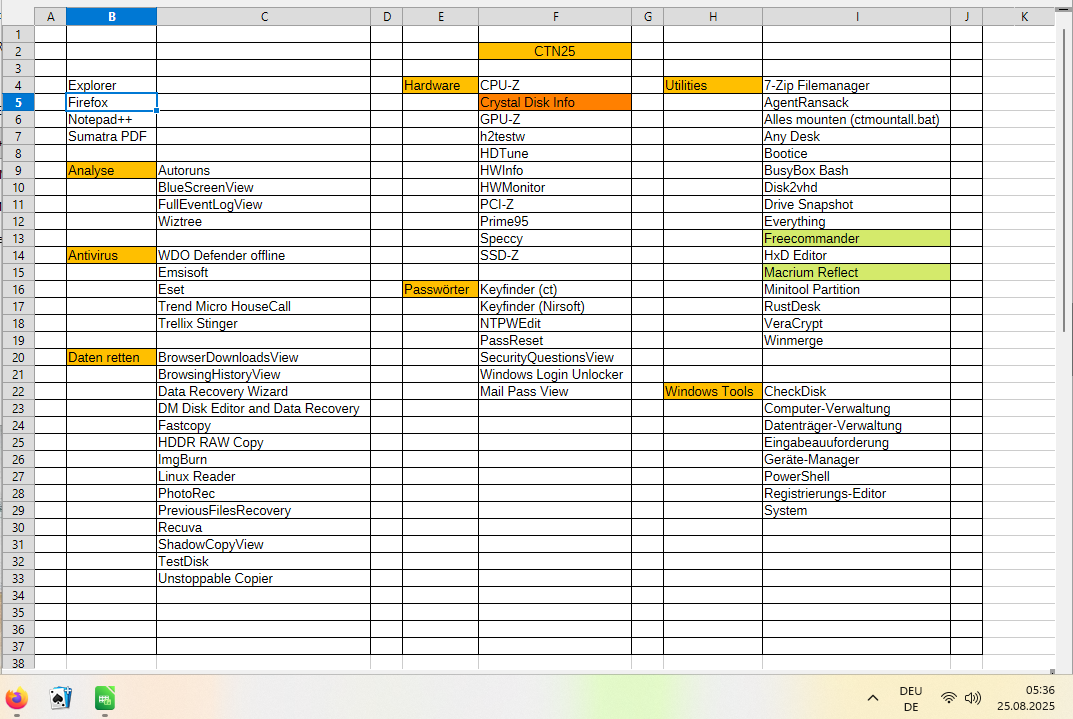Select the Autoruns cell

pyautogui.click(x=263, y=170)
